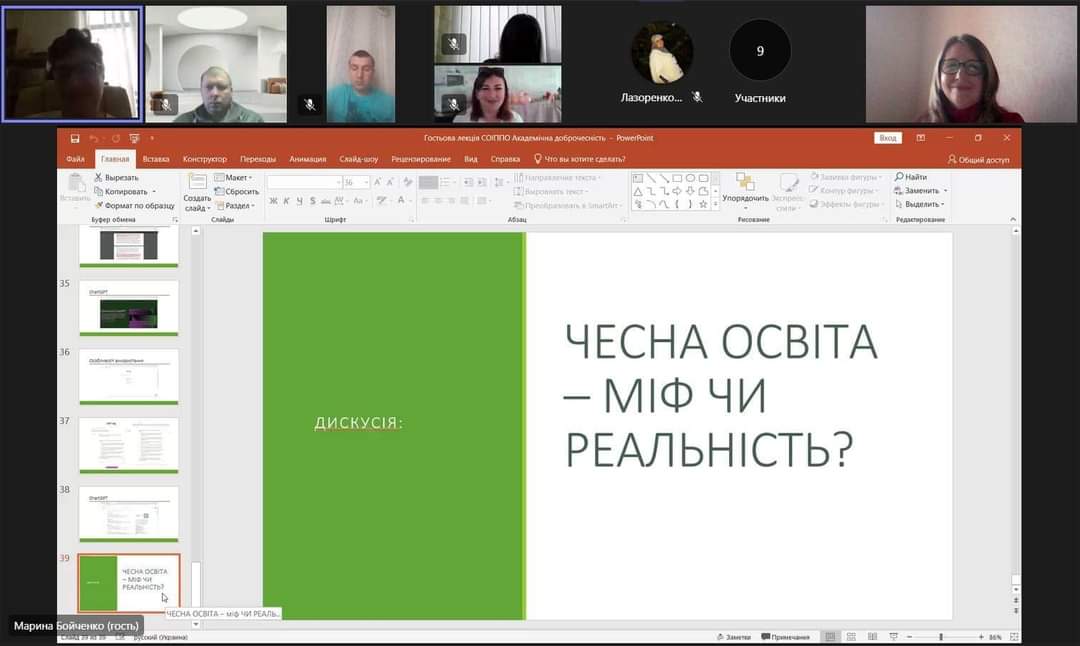Expand Раздел section dropdown

(x=235, y=205)
